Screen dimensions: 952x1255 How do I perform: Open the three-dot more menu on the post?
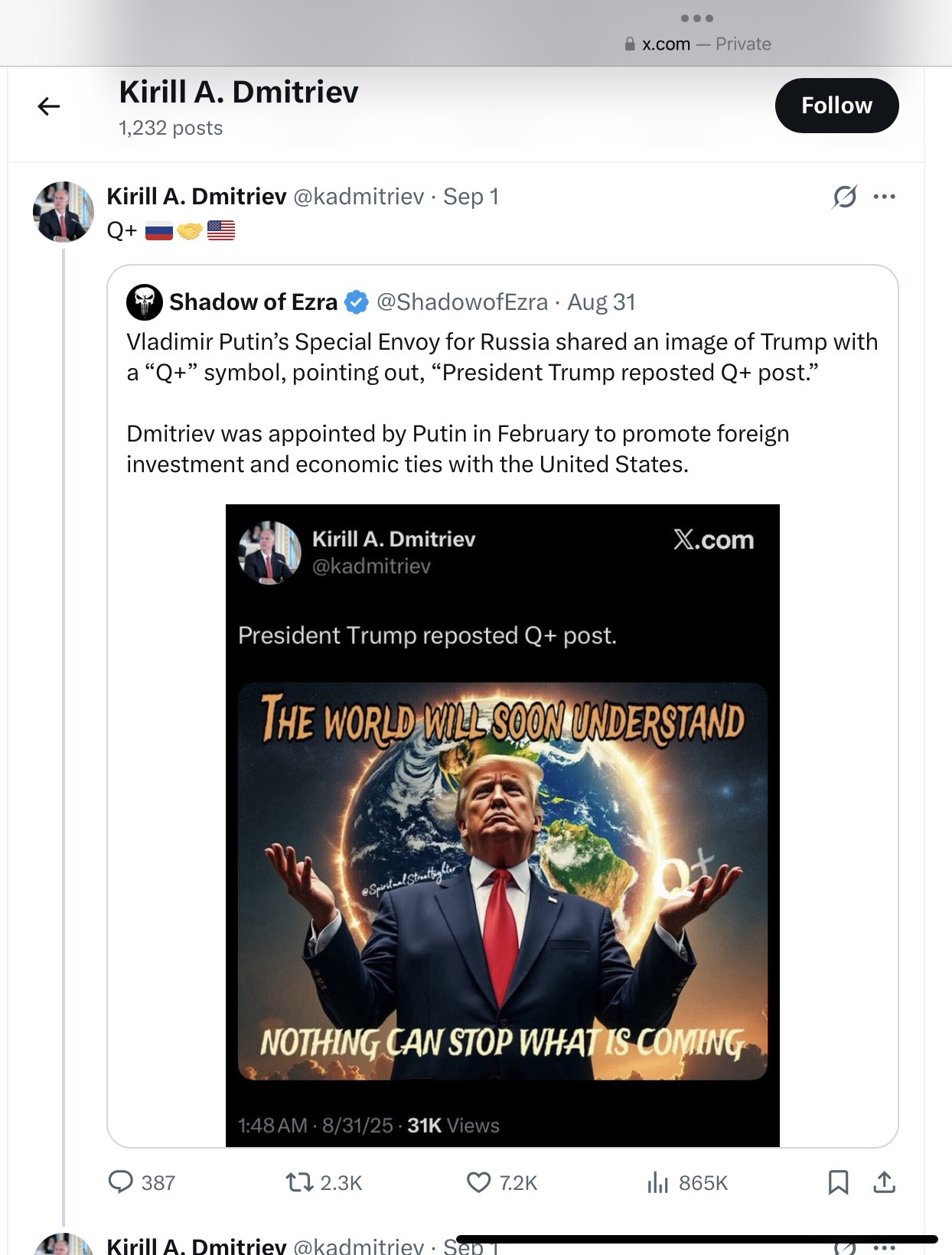(884, 197)
